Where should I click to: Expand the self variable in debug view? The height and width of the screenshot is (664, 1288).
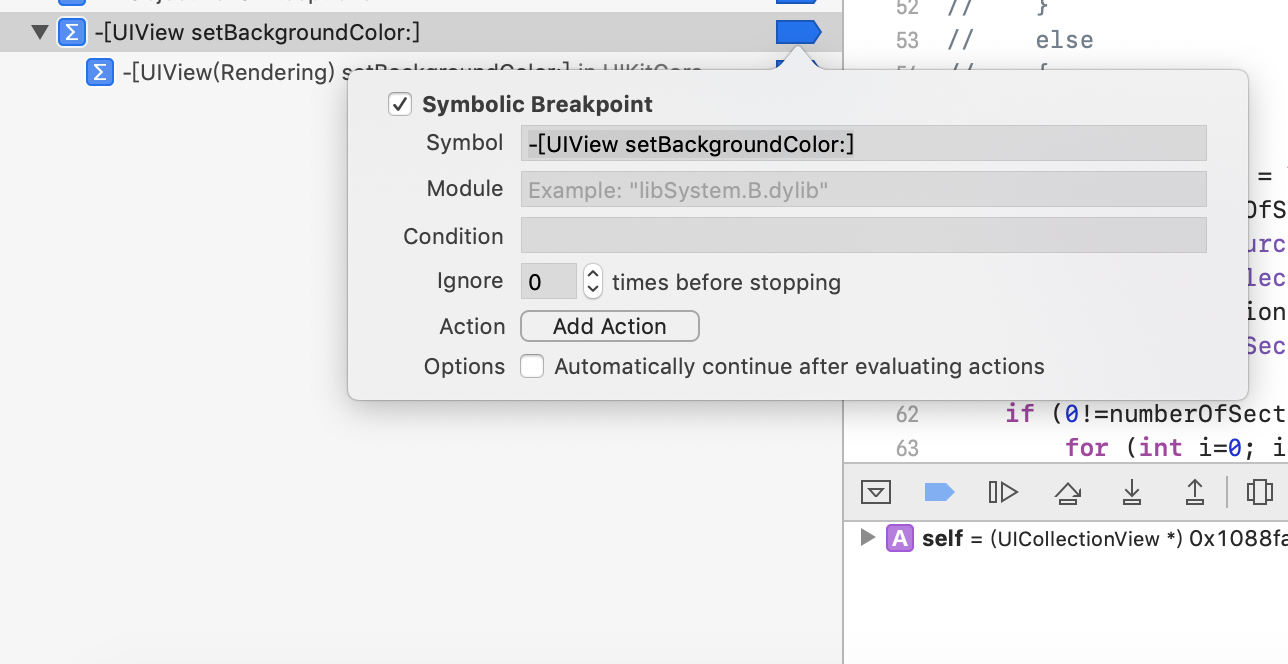[866, 537]
